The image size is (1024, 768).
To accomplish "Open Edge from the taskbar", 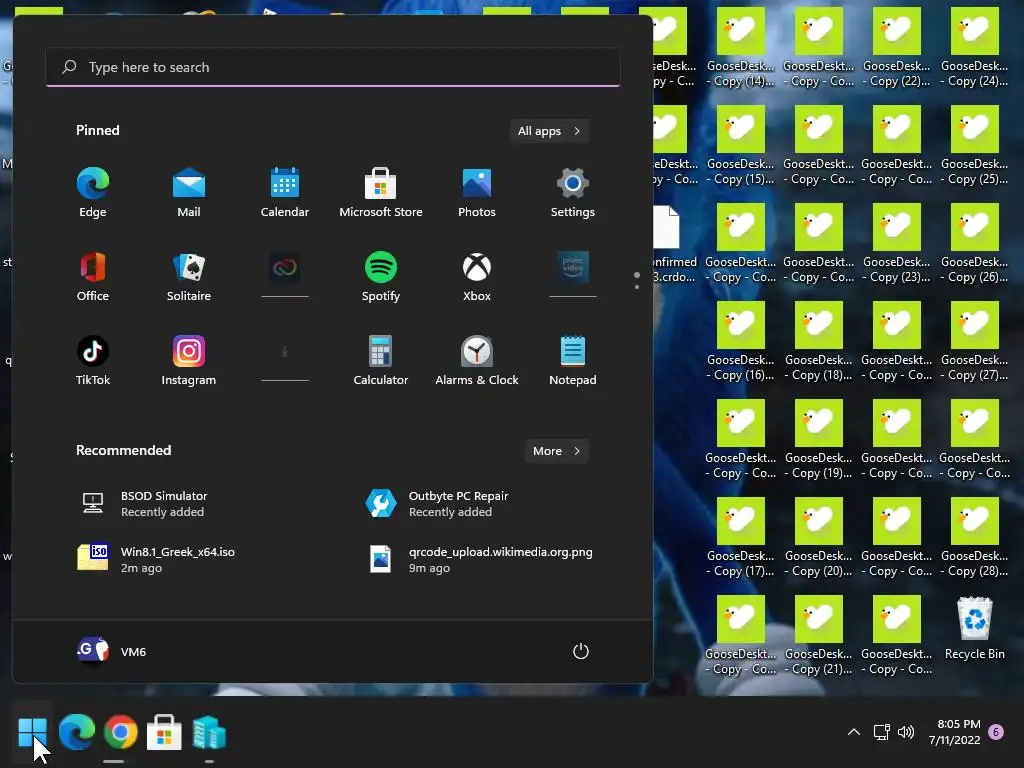I will click(x=76, y=732).
